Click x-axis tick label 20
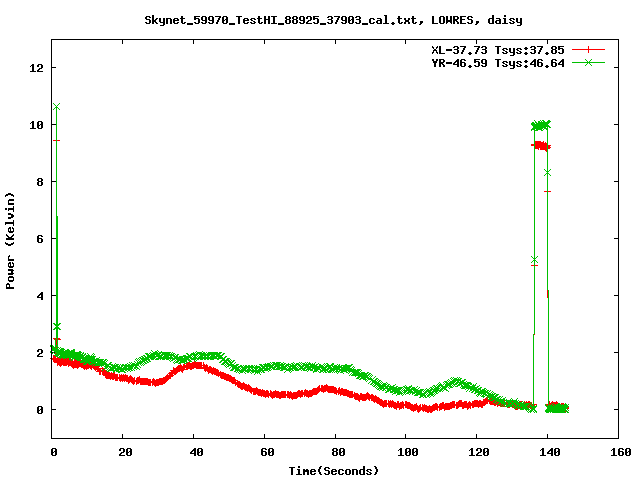640x480 pixels. 125,452
